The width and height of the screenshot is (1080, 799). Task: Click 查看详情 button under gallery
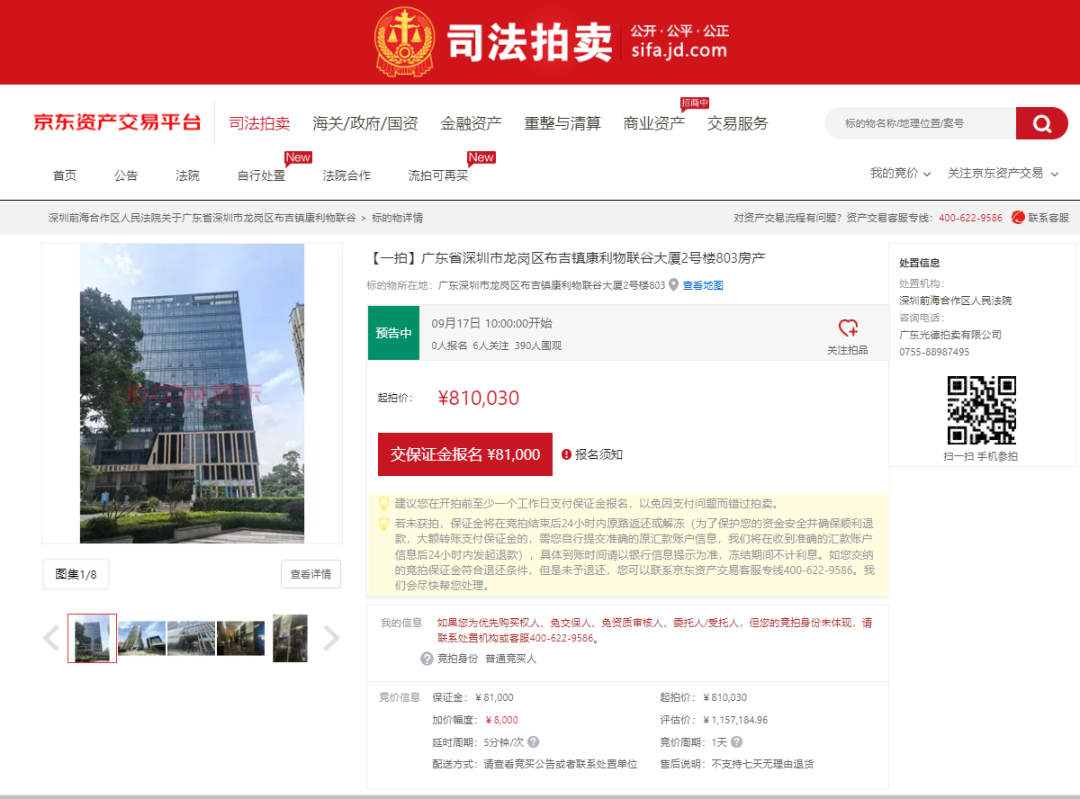(x=311, y=574)
